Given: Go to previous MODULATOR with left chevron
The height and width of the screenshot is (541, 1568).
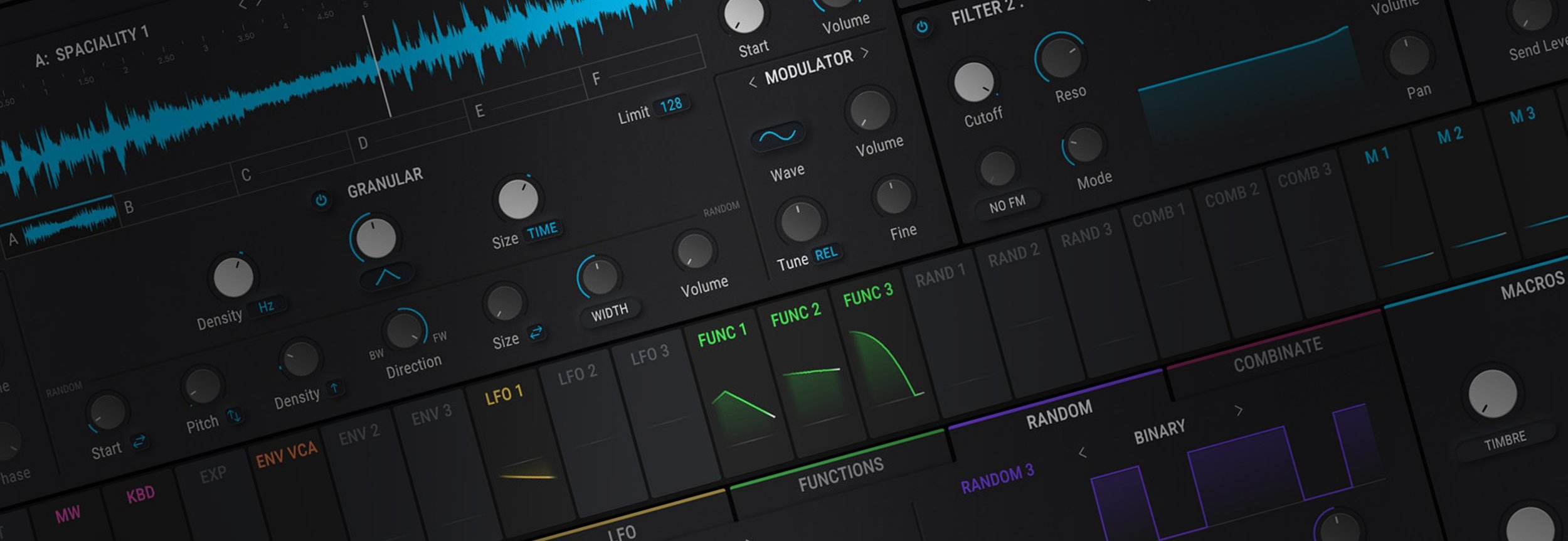Looking at the screenshot, I should [x=752, y=82].
